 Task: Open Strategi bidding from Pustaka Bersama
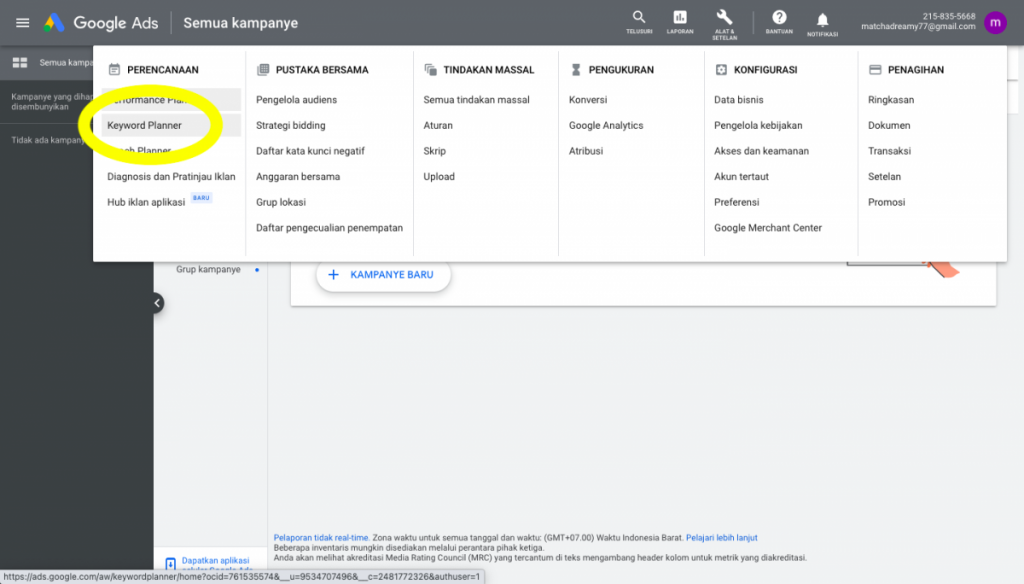click(292, 125)
